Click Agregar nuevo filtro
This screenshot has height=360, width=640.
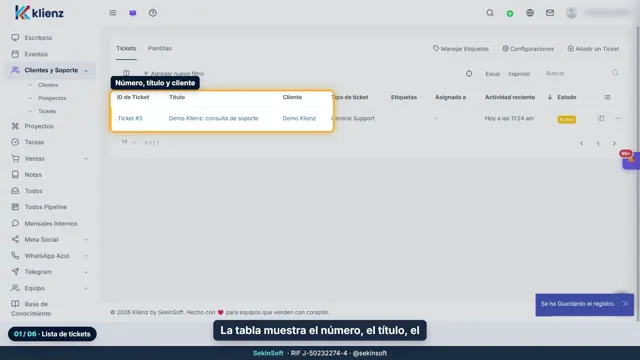coord(173,73)
